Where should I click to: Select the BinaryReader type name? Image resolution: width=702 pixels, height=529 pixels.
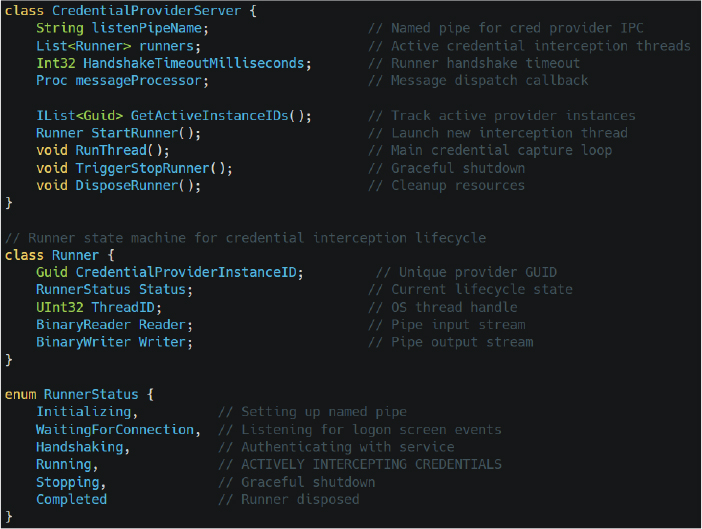pos(83,324)
